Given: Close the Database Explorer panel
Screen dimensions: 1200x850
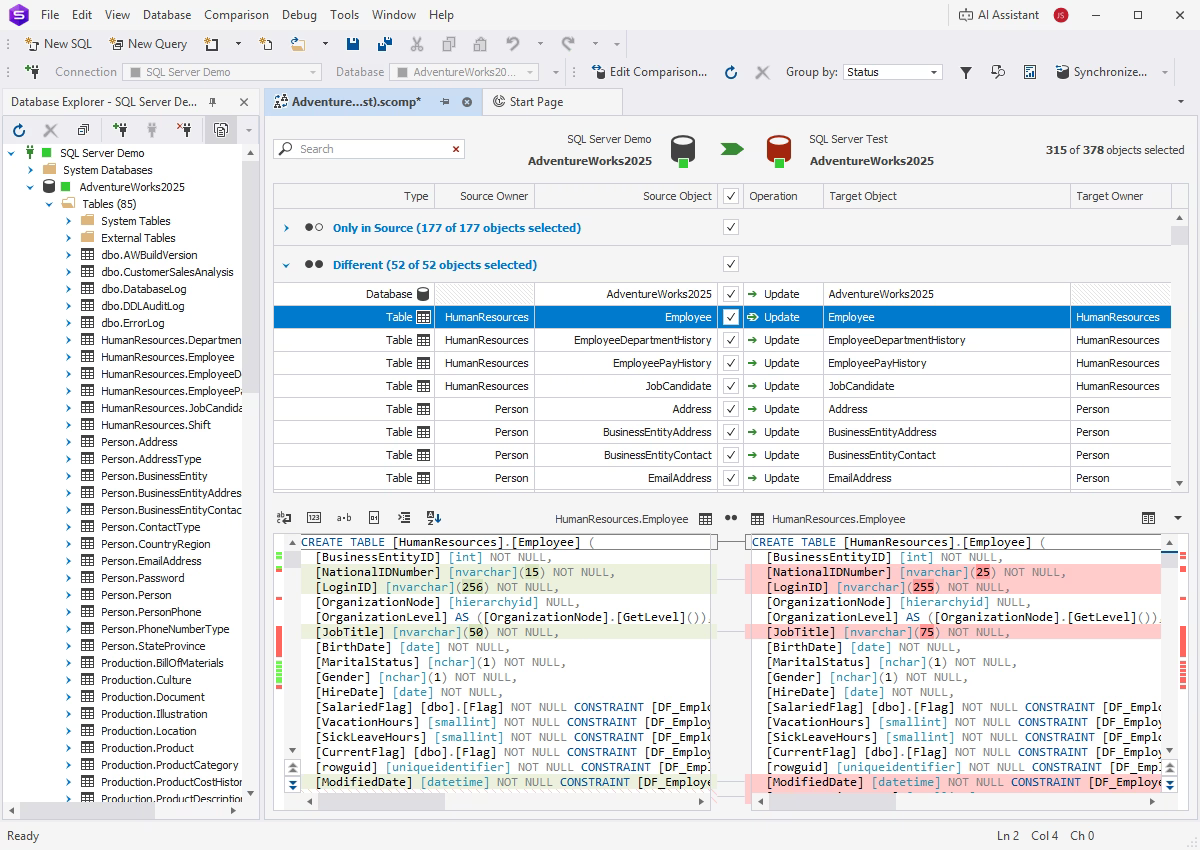Looking at the screenshot, I should coord(244,102).
